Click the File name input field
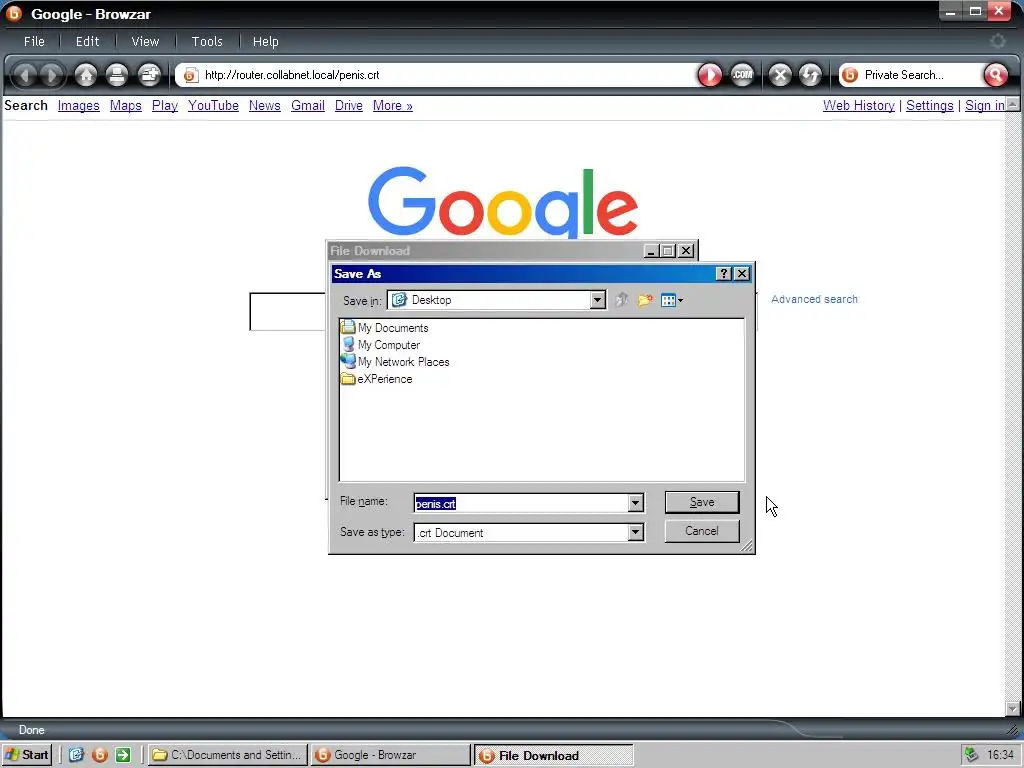This screenshot has width=1024, height=768. click(520, 503)
